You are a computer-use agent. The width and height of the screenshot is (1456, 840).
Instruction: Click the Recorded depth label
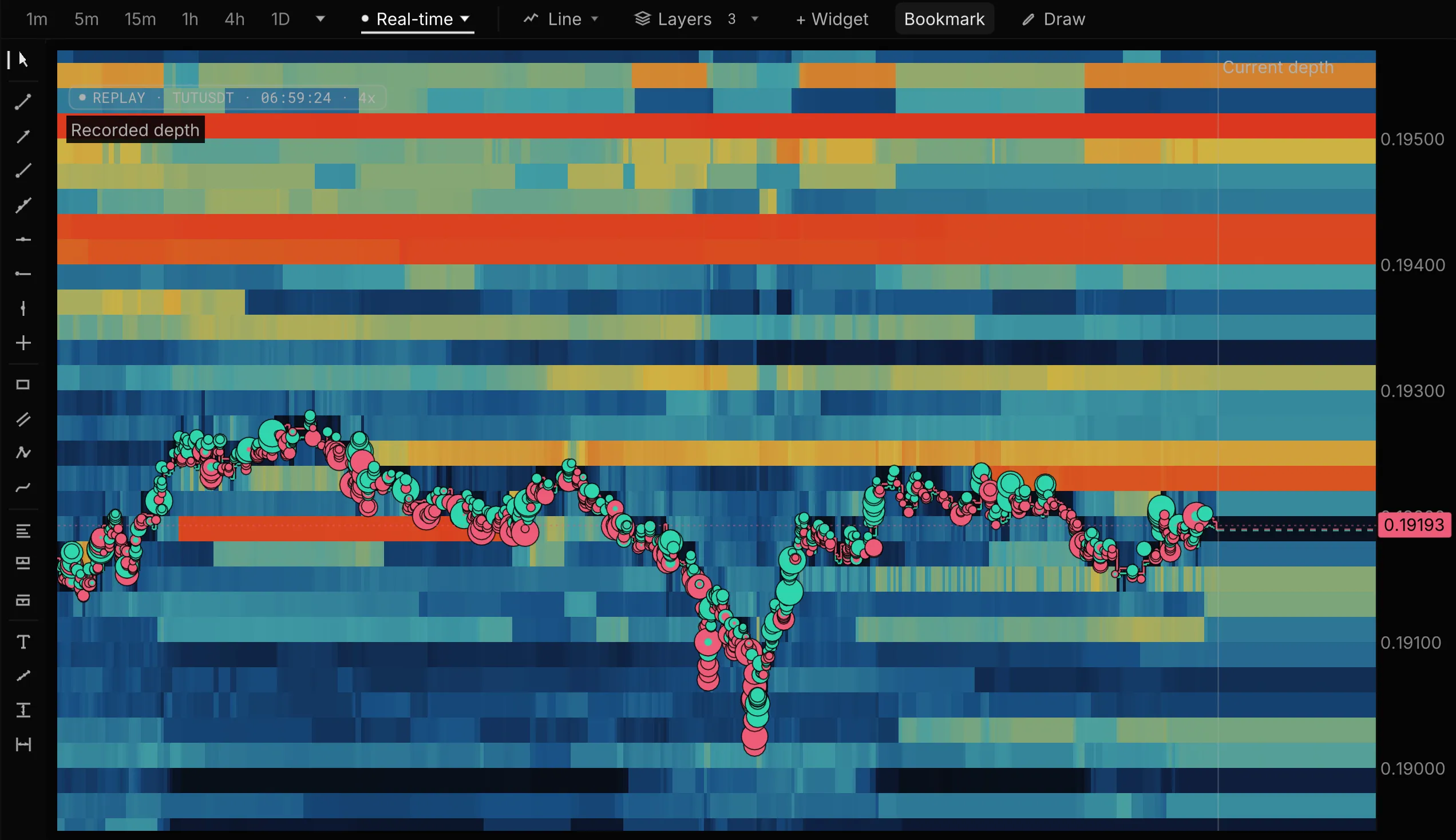tap(135, 130)
